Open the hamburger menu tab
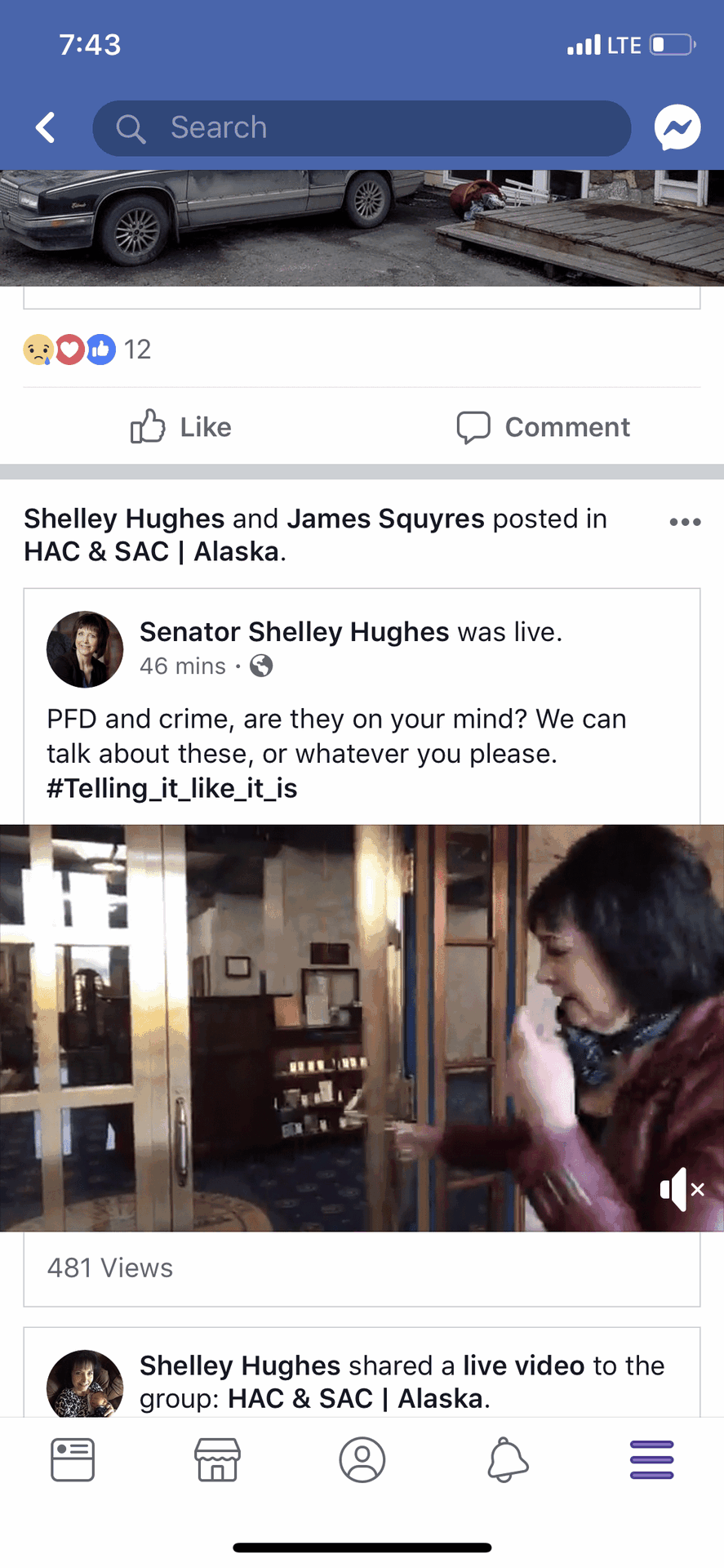This screenshot has width=724, height=1568. point(651,1459)
